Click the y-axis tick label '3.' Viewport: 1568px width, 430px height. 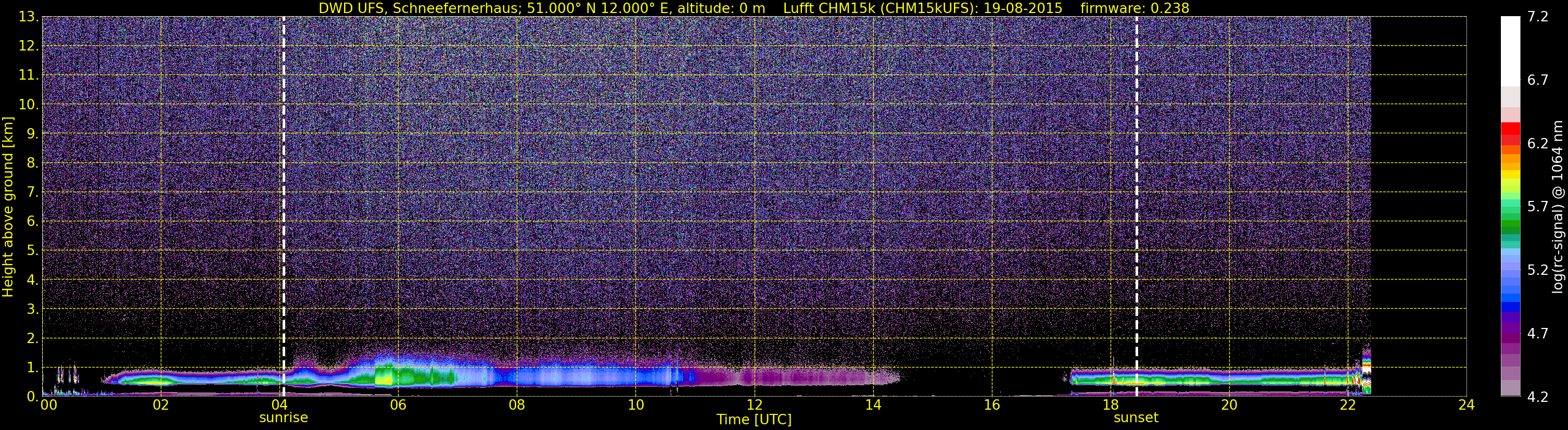33,309
